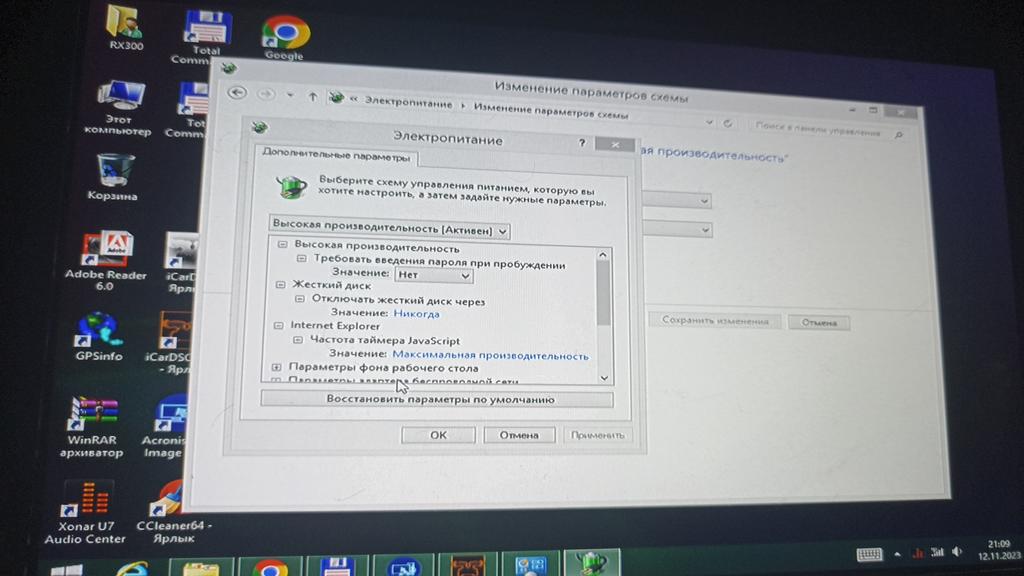Image resolution: width=1024 pixels, height=576 pixels.
Task: Collapse Отключать жесткий диск через node
Action: pyautogui.click(x=299, y=298)
